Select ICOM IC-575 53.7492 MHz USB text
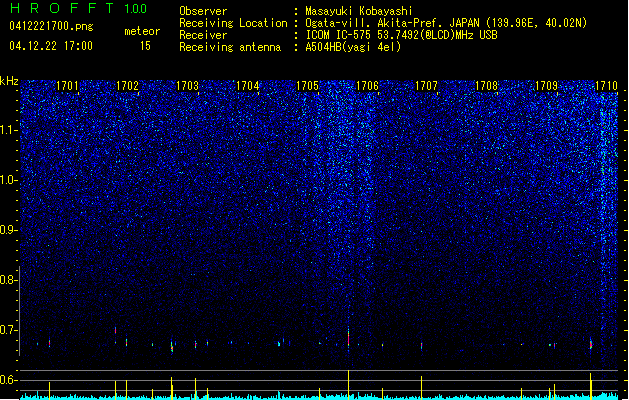The image size is (629, 400). point(401,35)
